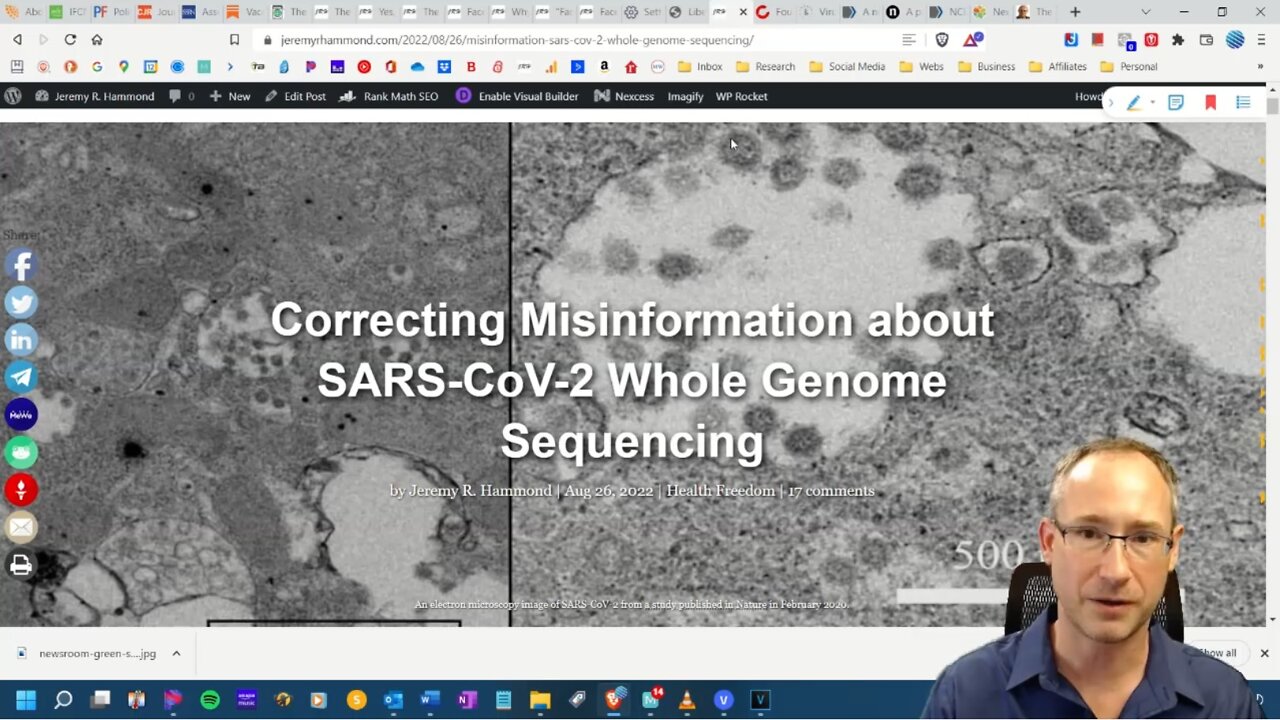Go back to previous page

[x=17, y=40]
